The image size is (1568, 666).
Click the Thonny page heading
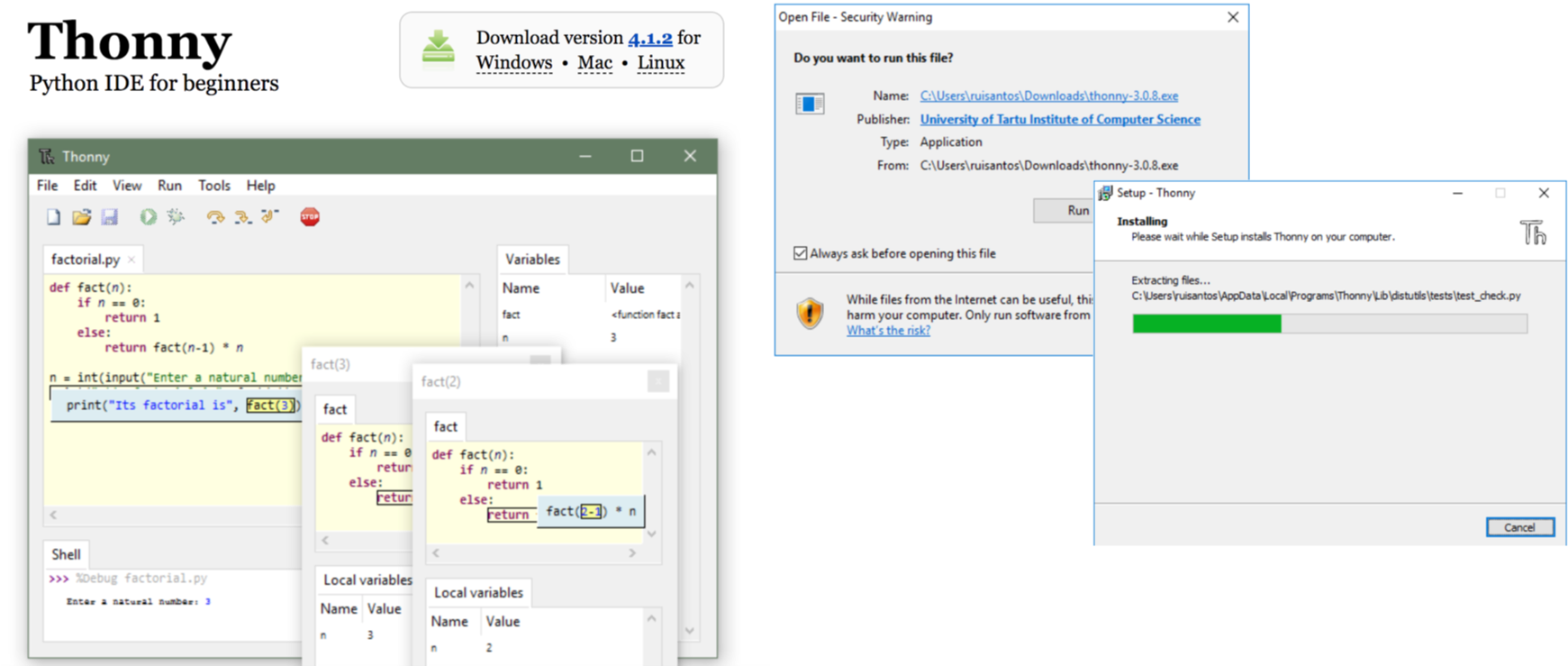[x=130, y=41]
